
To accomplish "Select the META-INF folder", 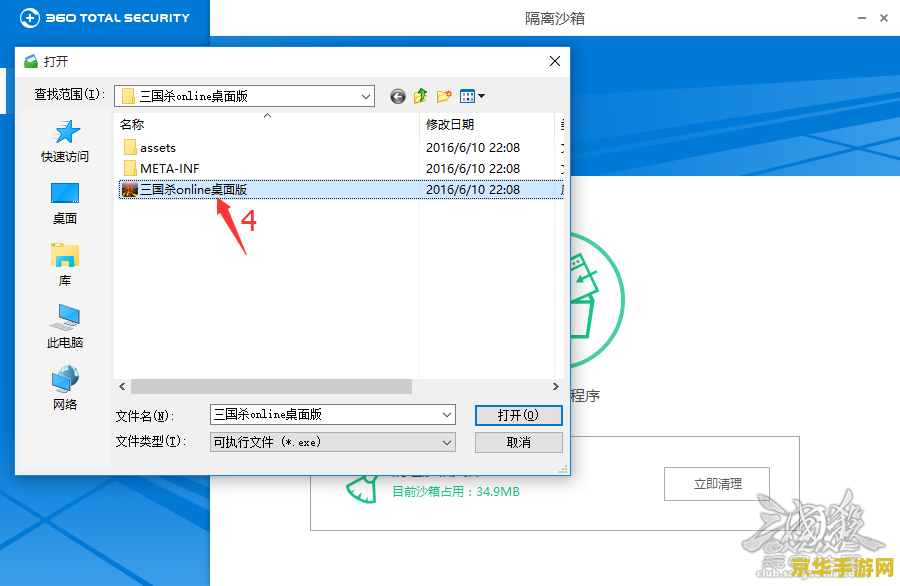I will [162, 169].
